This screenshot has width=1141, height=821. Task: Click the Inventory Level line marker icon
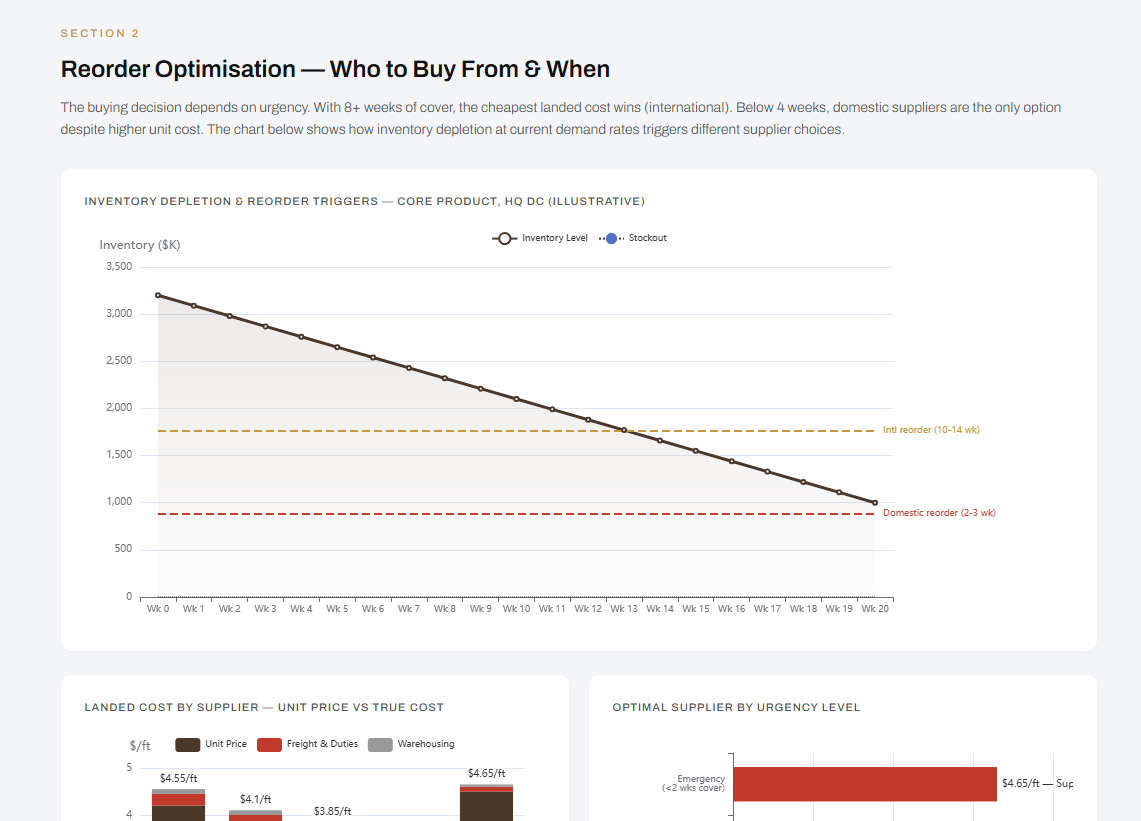pyautogui.click(x=504, y=238)
